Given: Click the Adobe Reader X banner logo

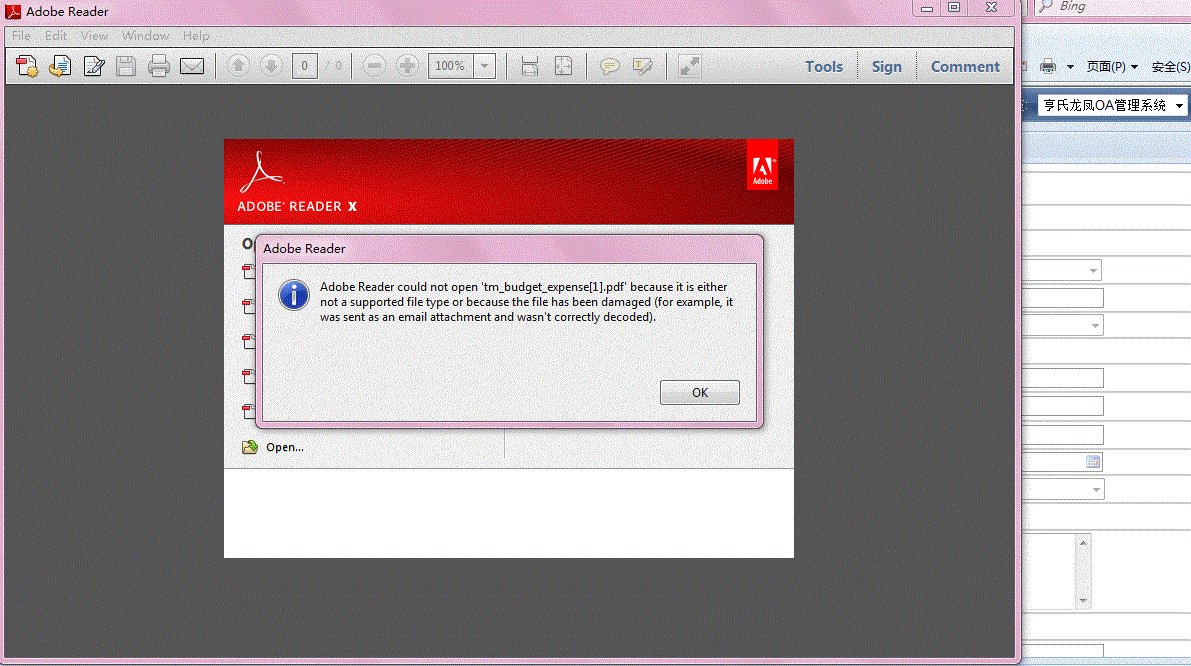Looking at the screenshot, I should click(297, 183).
